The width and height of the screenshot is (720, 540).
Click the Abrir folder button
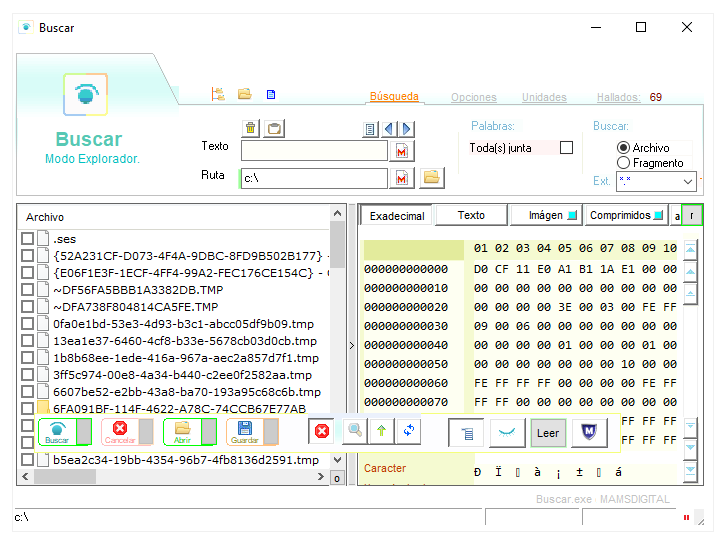[x=182, y=432]
